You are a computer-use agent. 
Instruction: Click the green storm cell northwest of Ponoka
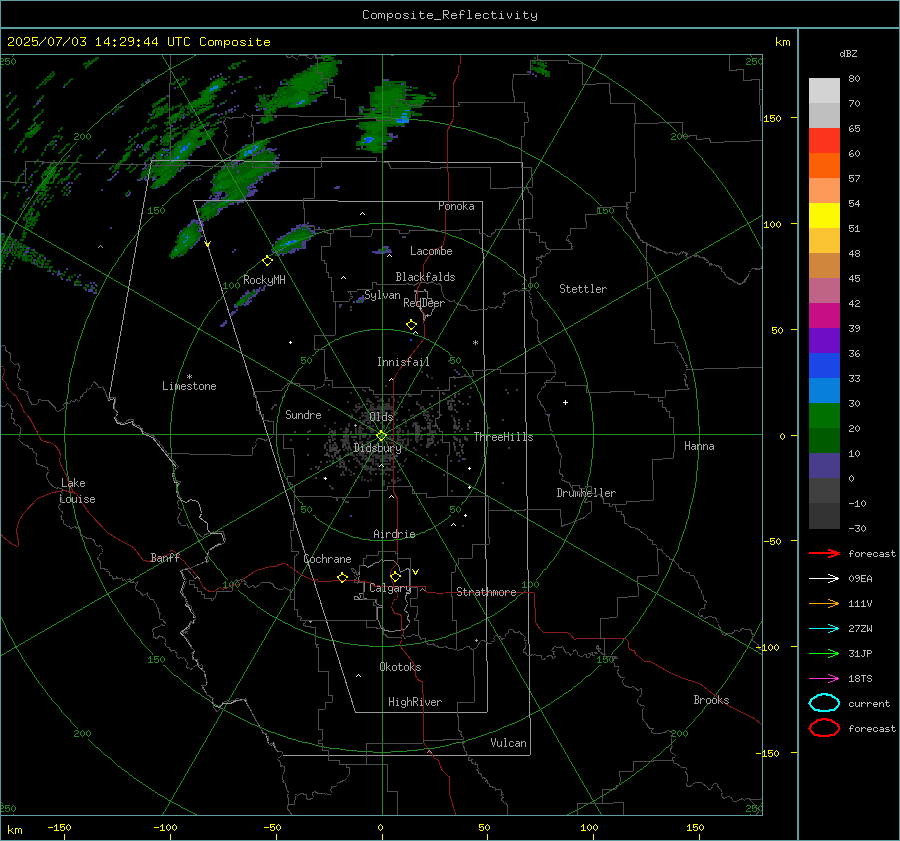point(386,116)
